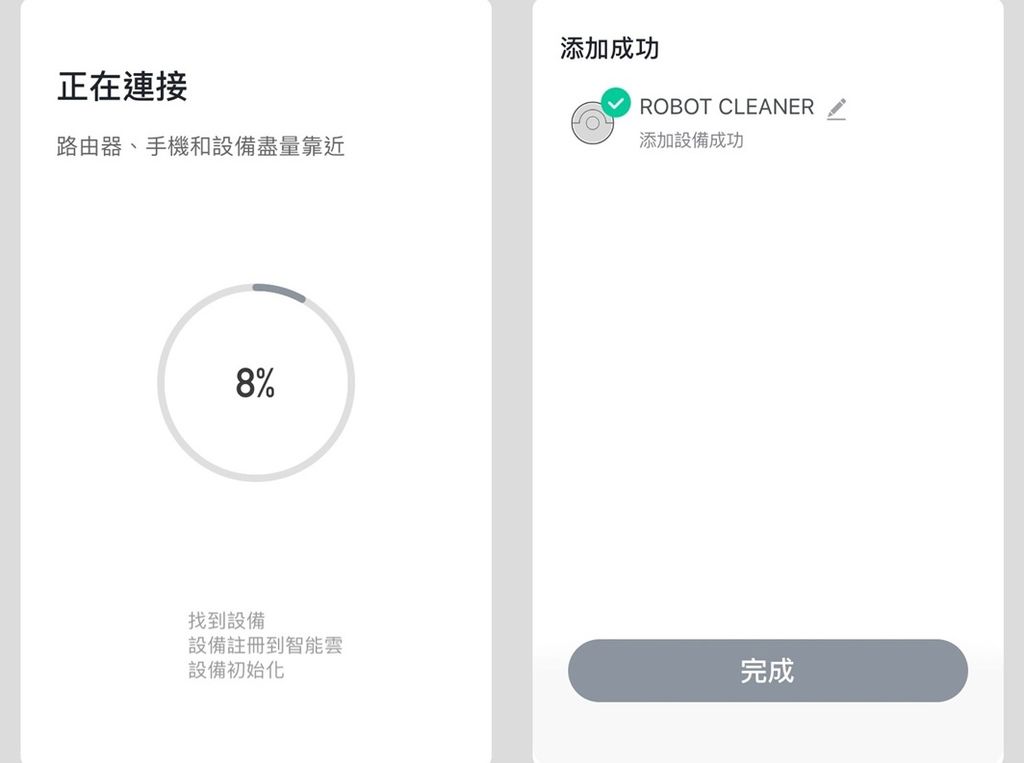The height and width of the screenshot is (763, 1024).
Task: Click the digit 8 inside the progress ring
Action: click(245, 383)
